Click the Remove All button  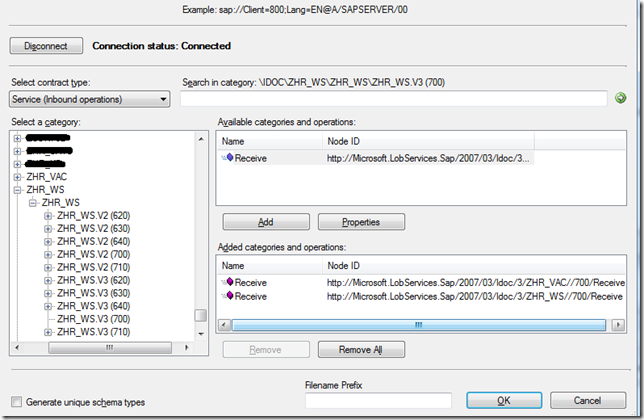coord(361,349)
